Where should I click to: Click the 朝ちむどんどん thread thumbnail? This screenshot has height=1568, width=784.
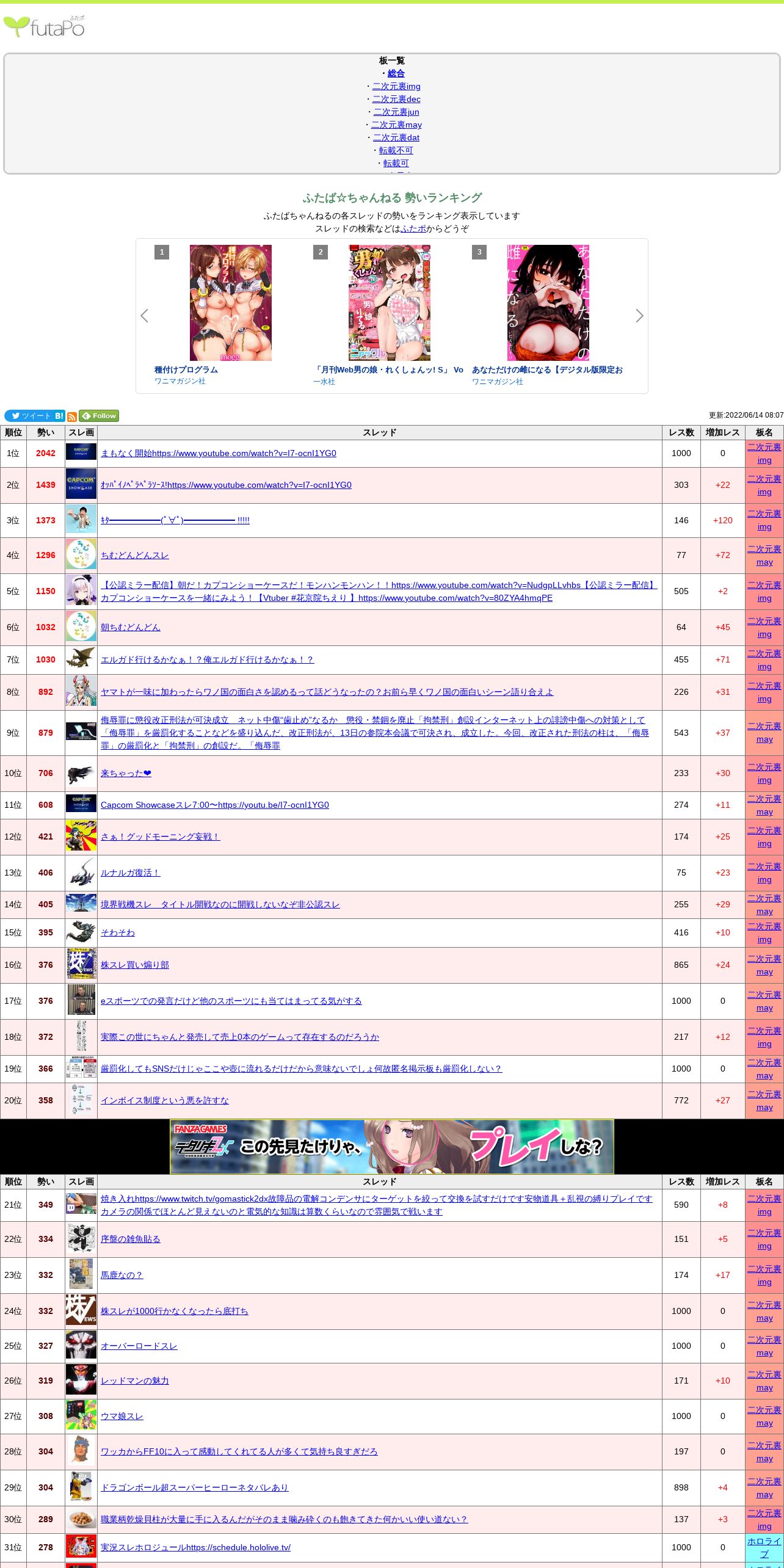coord(81,627)
